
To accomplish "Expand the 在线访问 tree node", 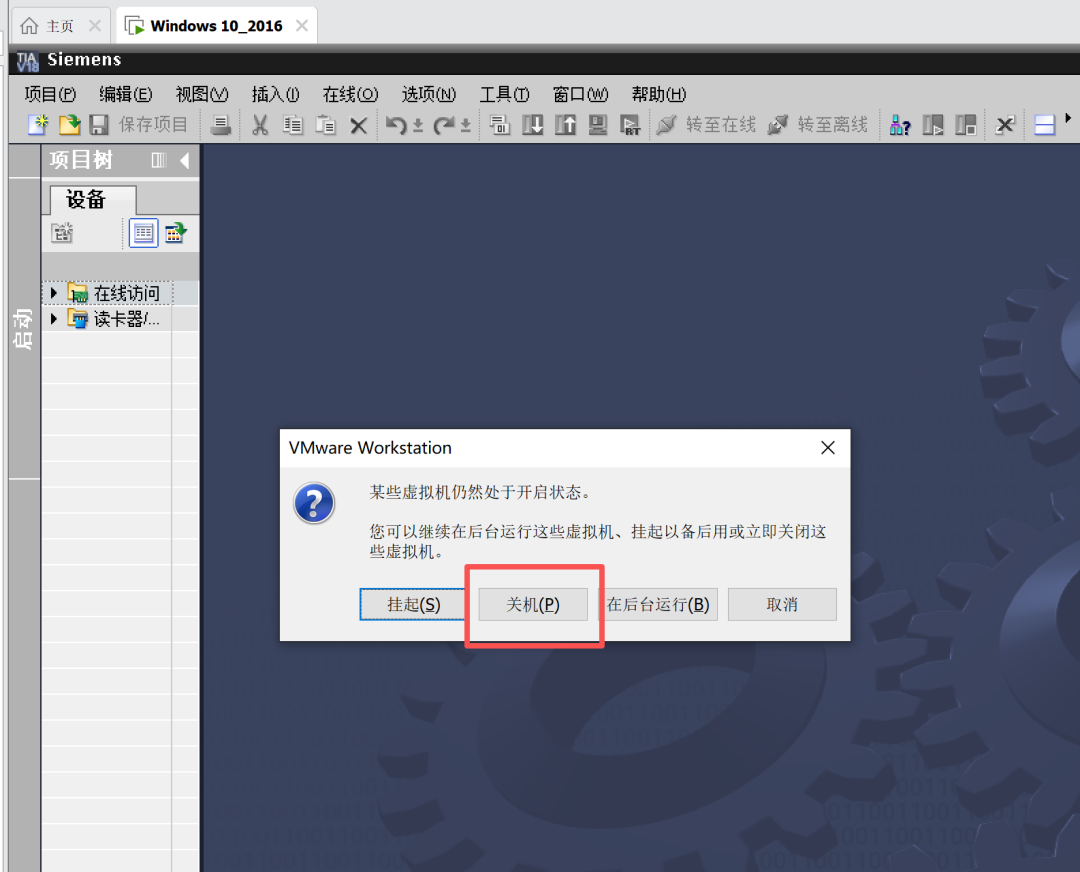I will pos(54,293).
